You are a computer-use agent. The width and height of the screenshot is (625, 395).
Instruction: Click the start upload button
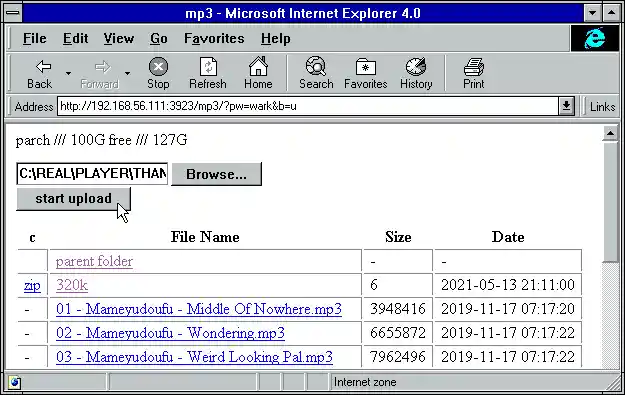(73, 198)
